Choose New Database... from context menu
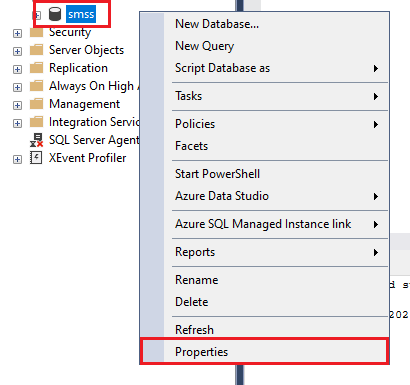 (x=264, y=24)
